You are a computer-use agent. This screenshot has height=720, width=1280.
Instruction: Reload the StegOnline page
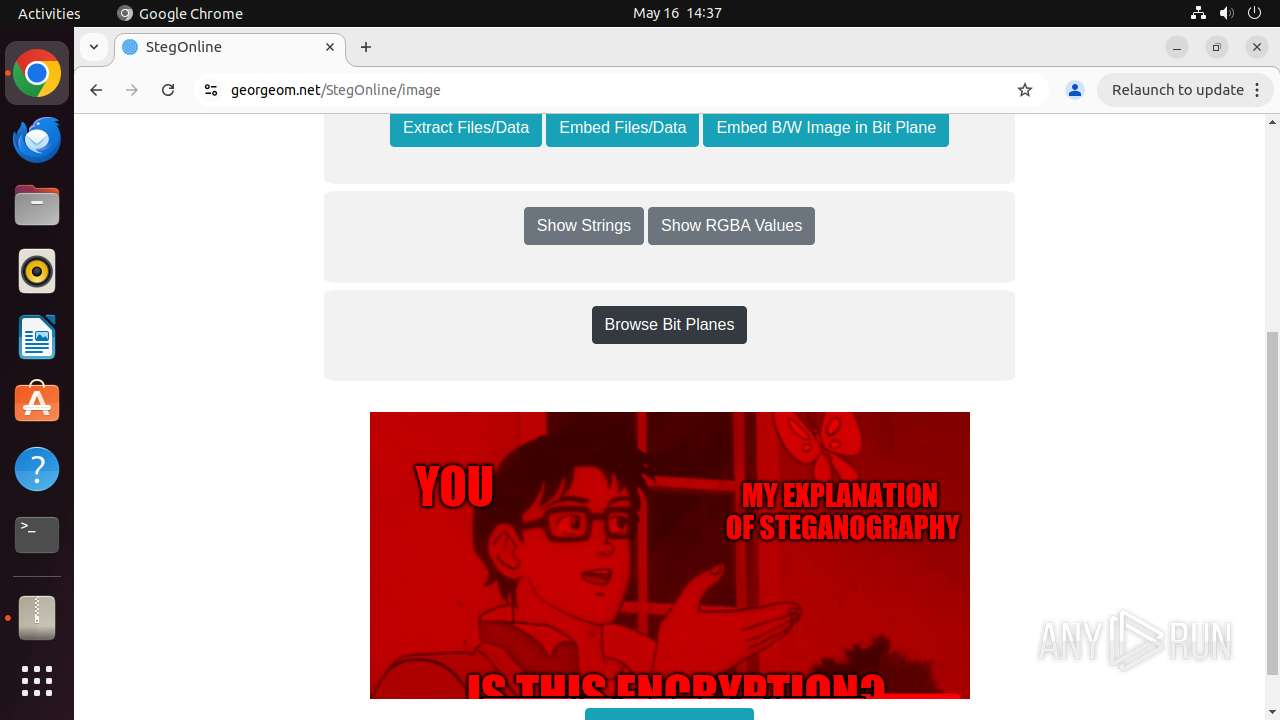pos(168,90)
